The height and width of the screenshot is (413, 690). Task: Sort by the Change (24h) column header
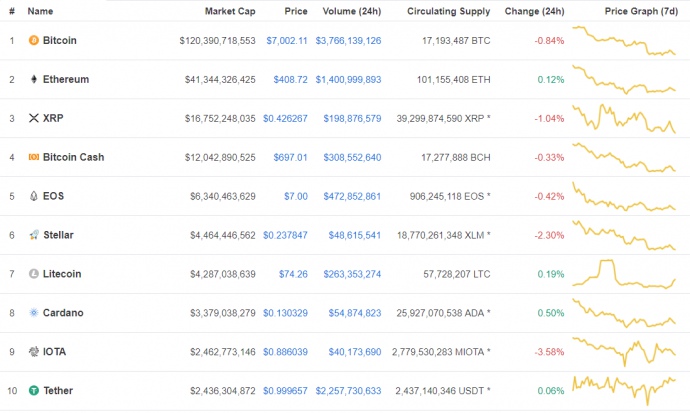tap(534, 11)
